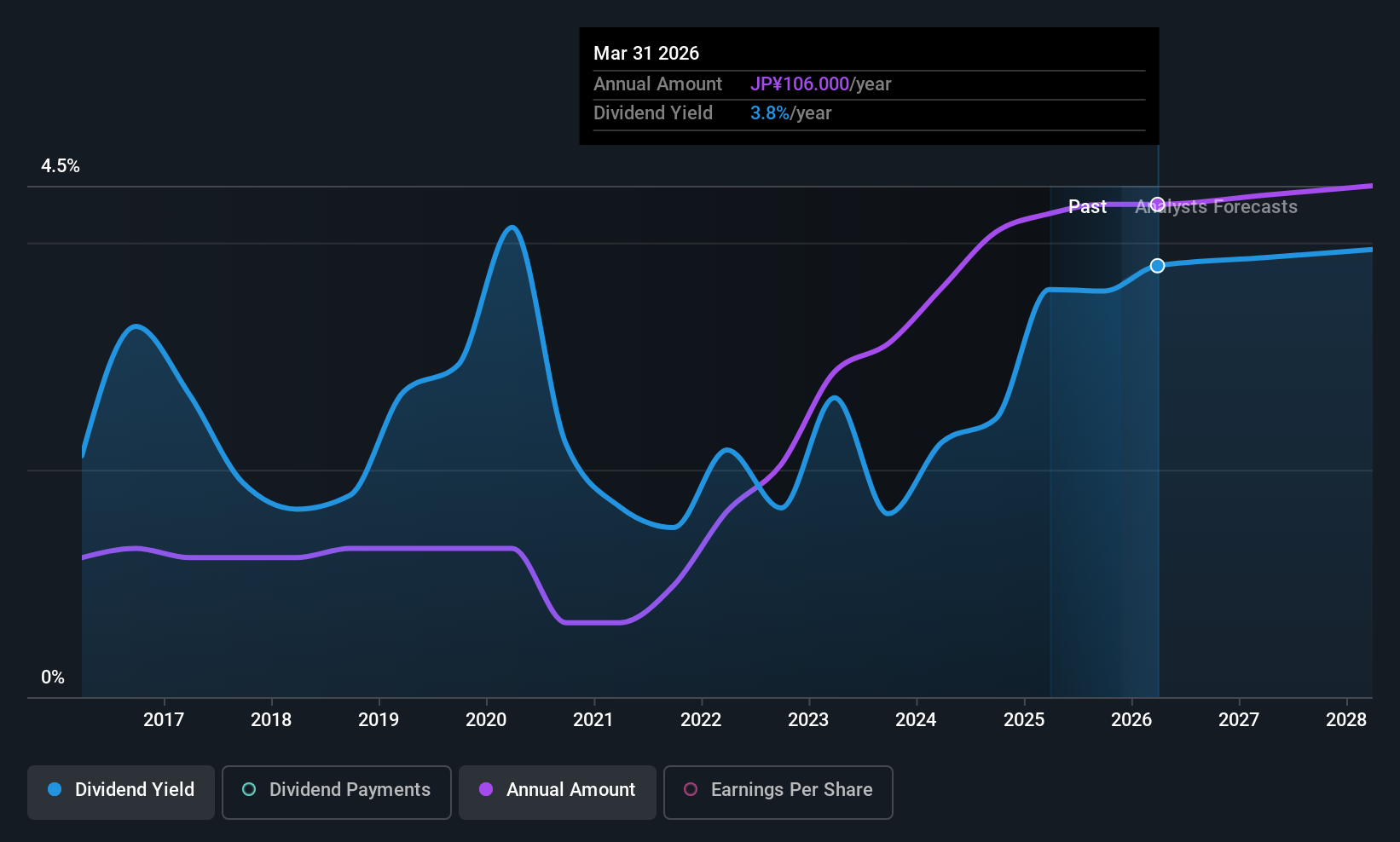Click the 2017 x-axis year label
Image resolution: width=1400 pixels, height=842 pixels.
coord(164,720)
